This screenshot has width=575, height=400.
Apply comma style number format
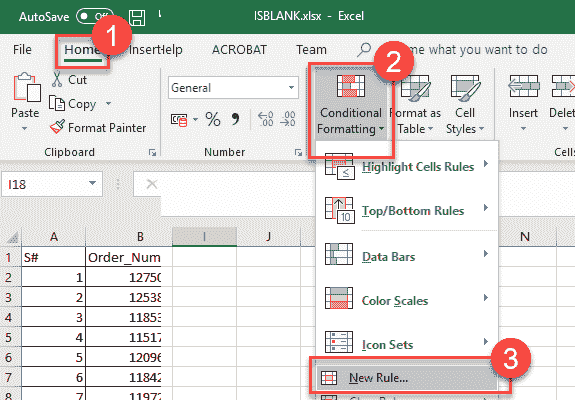coord(235,119)
